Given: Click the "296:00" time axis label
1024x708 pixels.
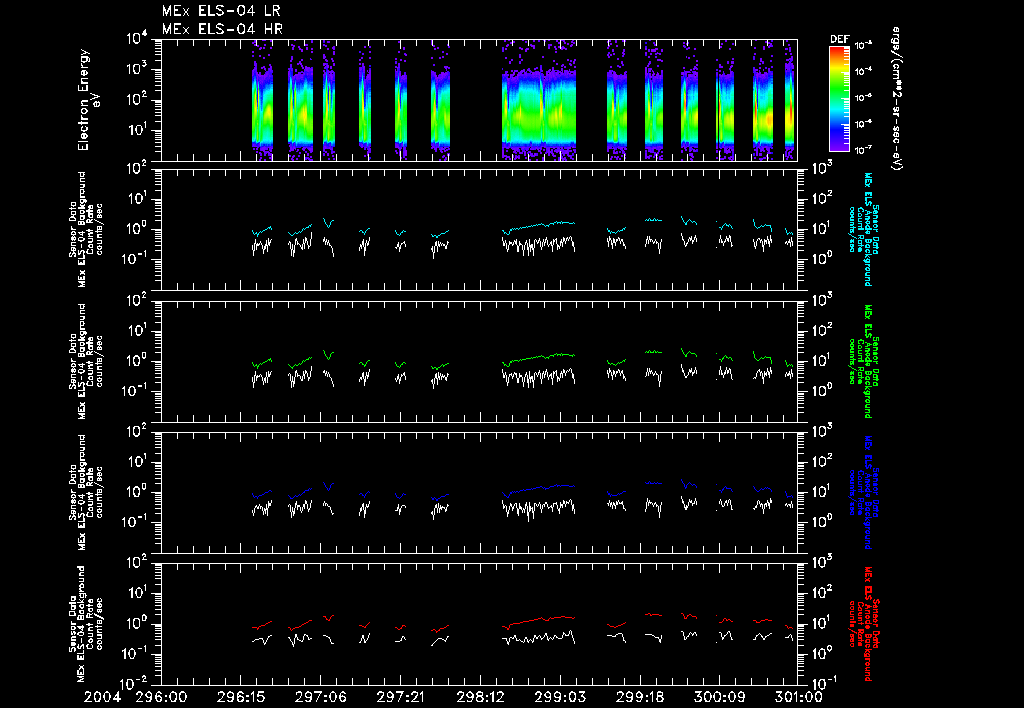Looking at the screenshot, I should click(x=161, y=697).
